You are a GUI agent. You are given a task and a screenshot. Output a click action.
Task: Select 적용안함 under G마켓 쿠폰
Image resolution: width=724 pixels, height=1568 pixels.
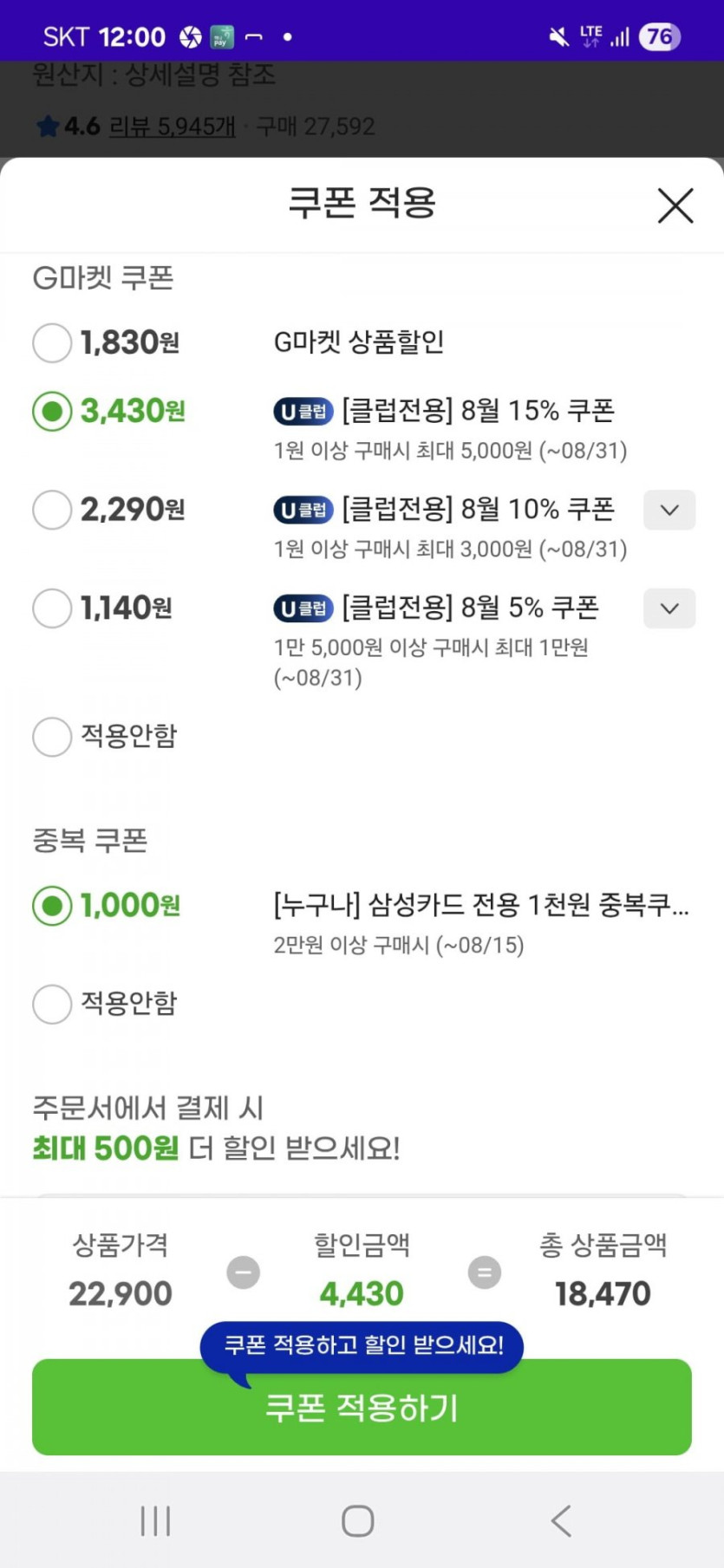coord(52,737)
